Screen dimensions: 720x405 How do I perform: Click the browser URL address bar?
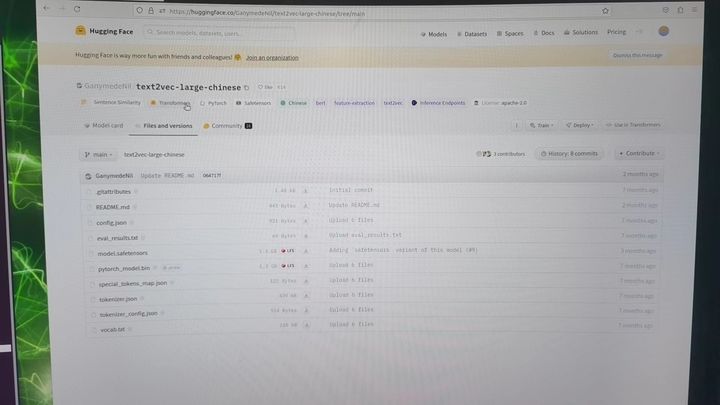click(x=372, y=12)
